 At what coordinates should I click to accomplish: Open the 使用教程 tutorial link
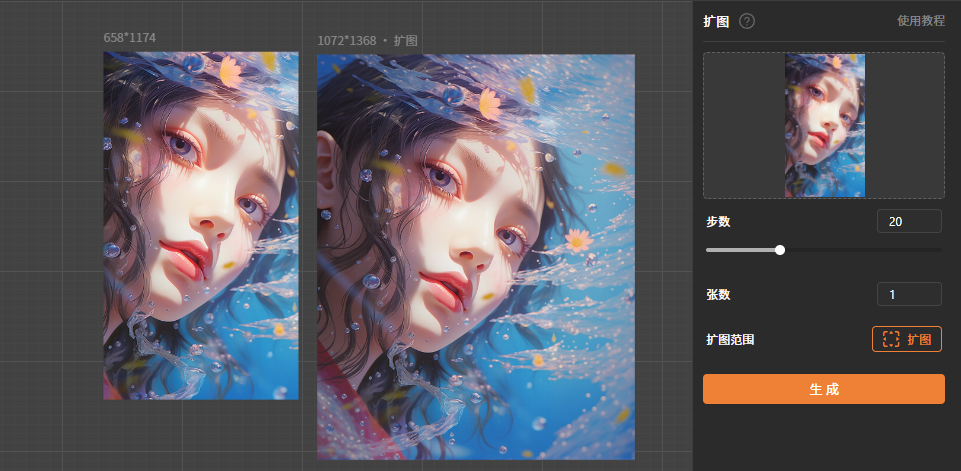point(921,21)
